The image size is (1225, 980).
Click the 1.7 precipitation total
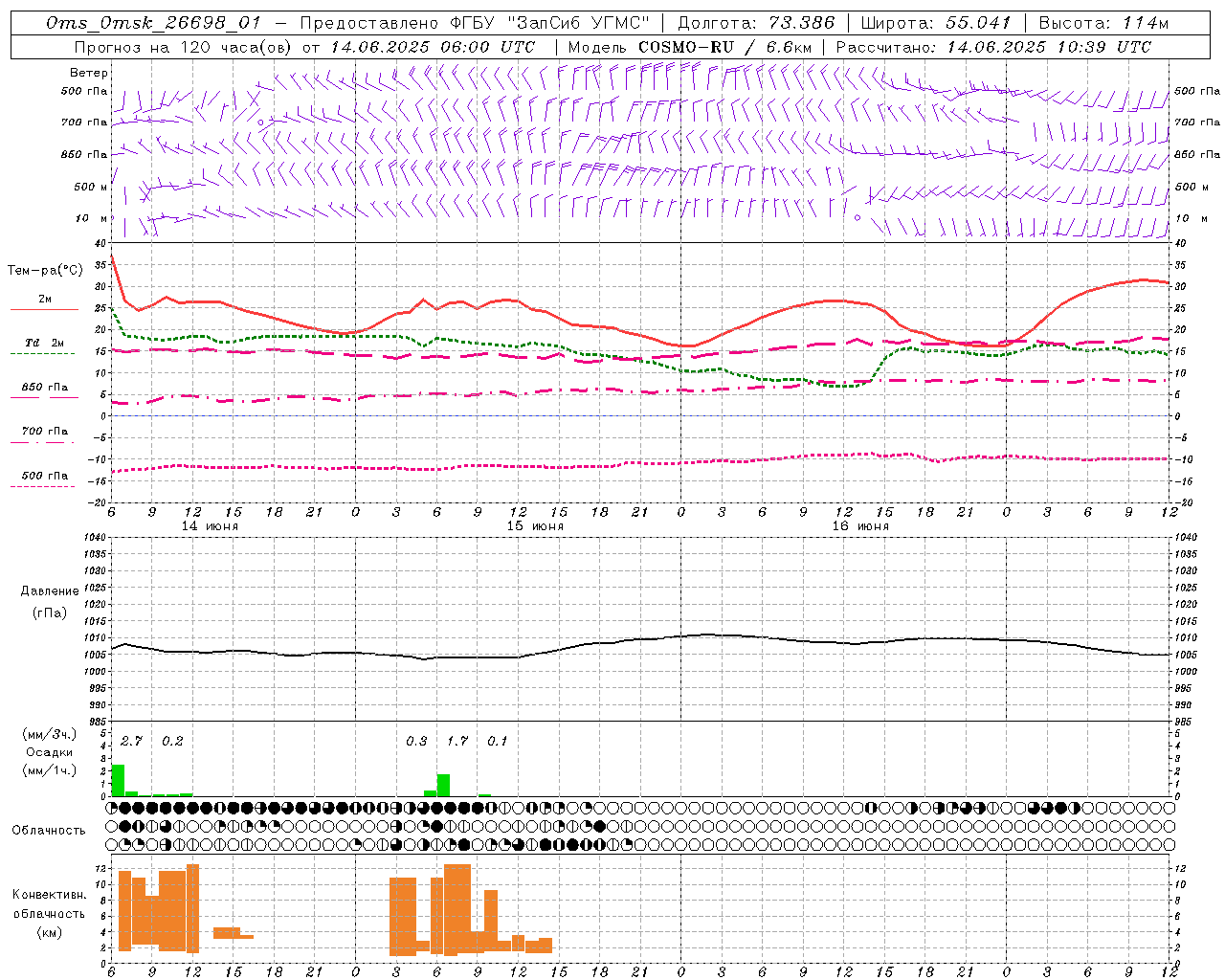click(457, 741)
